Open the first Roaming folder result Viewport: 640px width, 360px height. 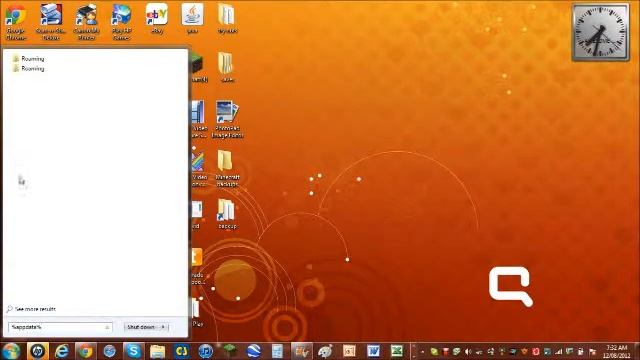pos(28,59)
